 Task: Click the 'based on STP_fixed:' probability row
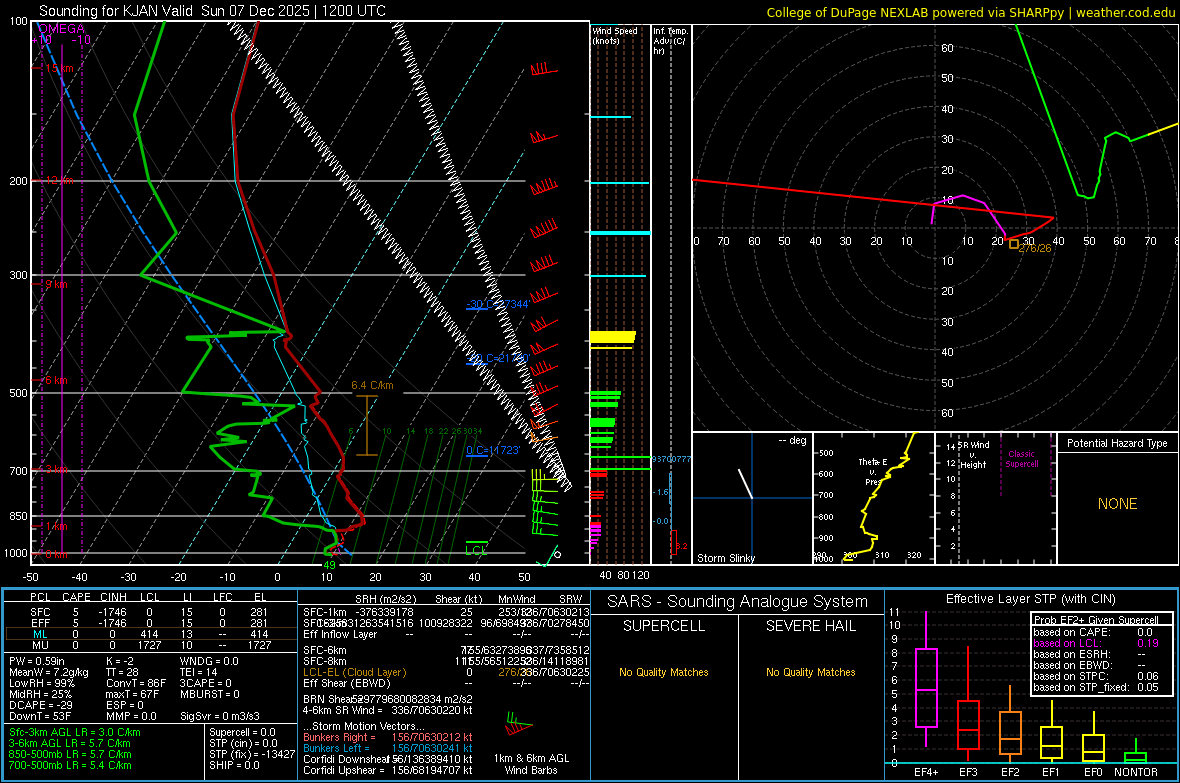pyautogui.click(x=1096, y=687)
